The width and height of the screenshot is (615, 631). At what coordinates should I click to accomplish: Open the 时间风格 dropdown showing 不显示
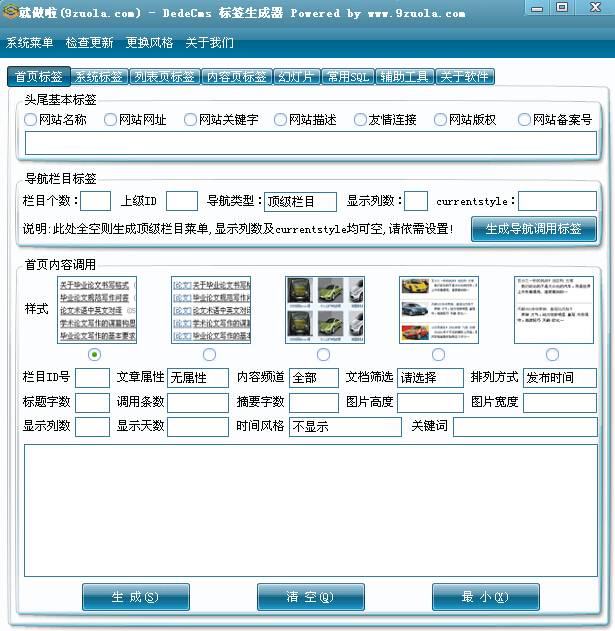point(345,427)
